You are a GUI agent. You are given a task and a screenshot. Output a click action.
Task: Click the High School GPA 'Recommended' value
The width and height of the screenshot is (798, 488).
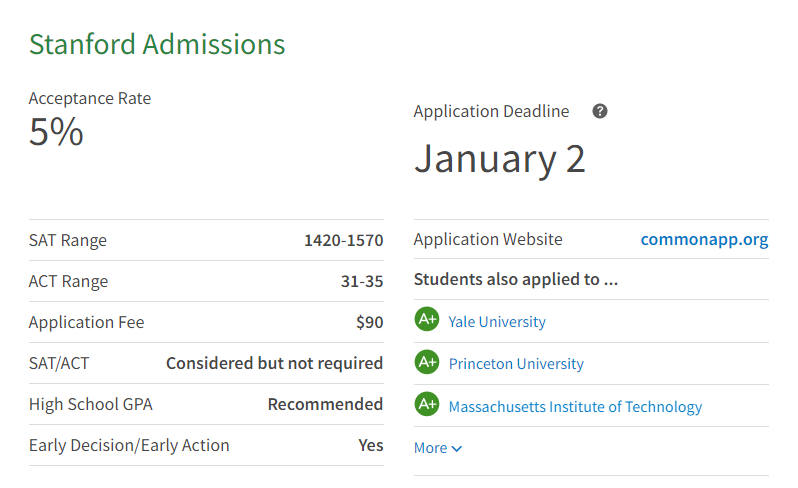[x=325, y=404]
